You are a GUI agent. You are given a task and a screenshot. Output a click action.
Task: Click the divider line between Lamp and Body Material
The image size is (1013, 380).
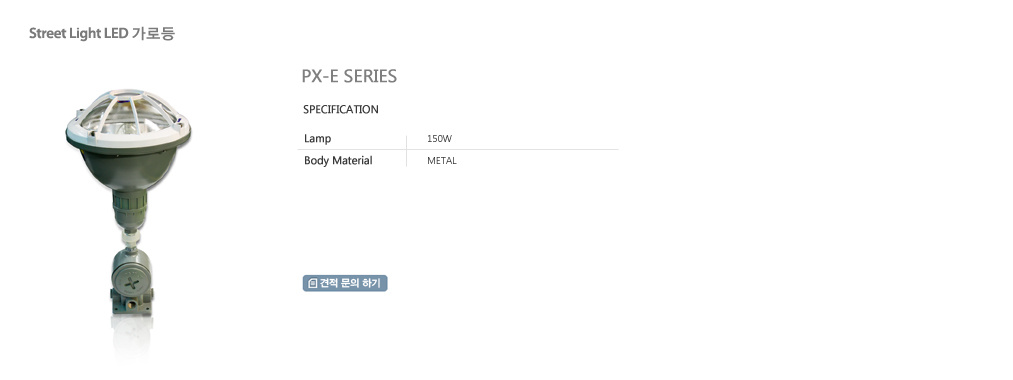457,149
